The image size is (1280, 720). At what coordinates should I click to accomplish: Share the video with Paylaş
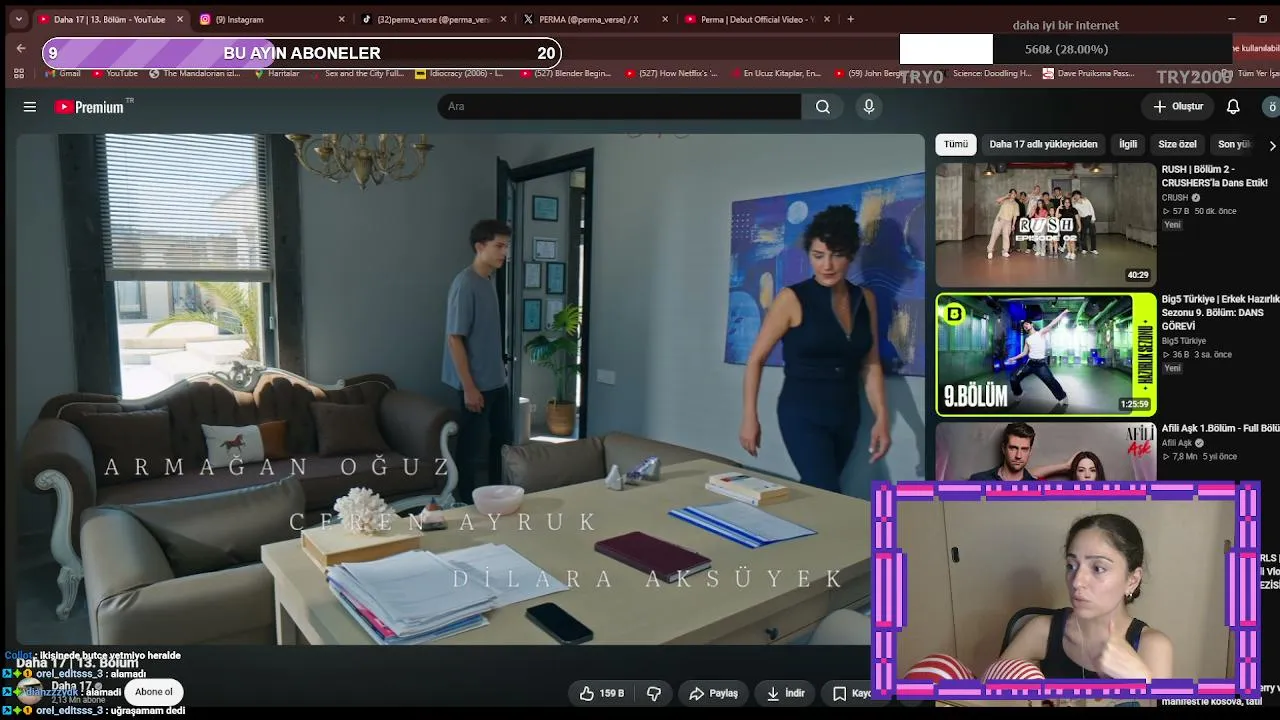[713, 693]
